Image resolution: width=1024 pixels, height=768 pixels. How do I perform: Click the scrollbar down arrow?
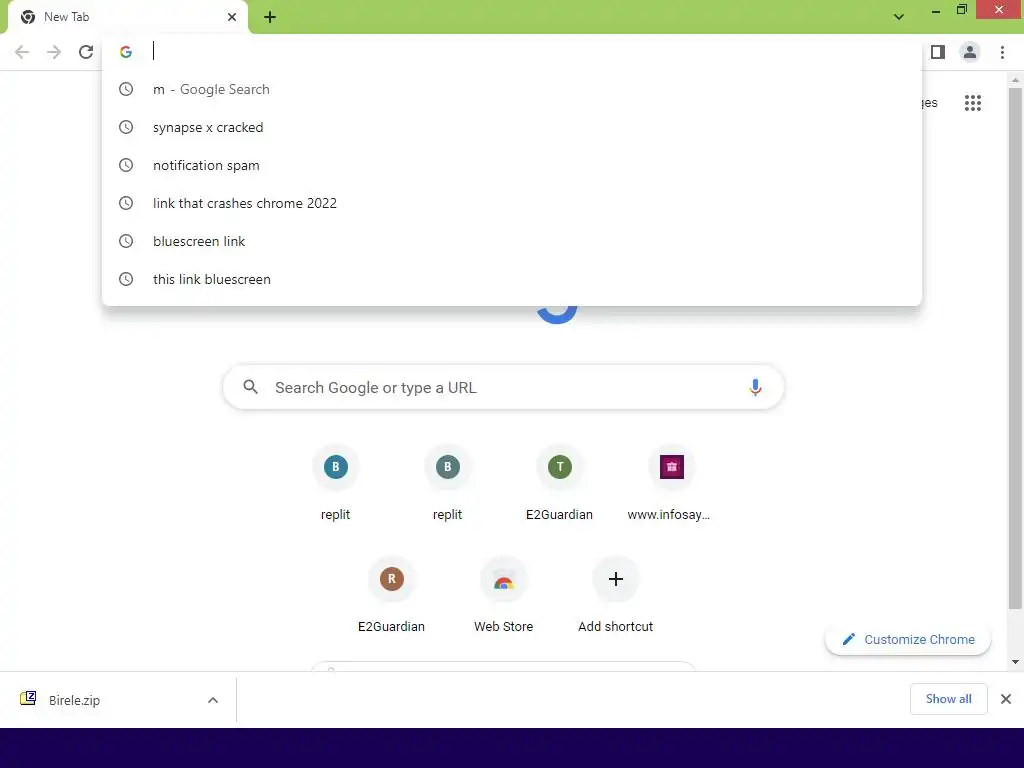click(1015, 662)
